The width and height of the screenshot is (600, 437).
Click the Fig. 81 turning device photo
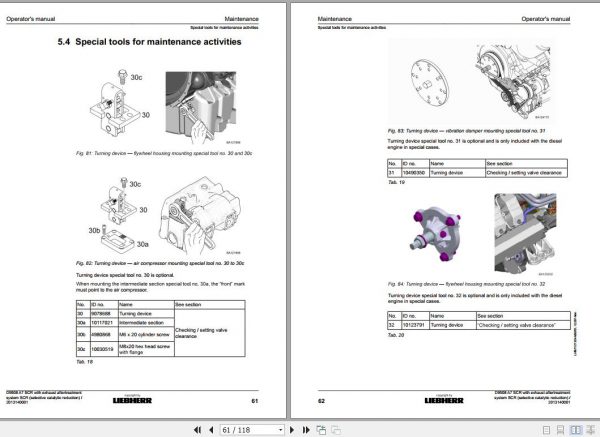[201, 107]
